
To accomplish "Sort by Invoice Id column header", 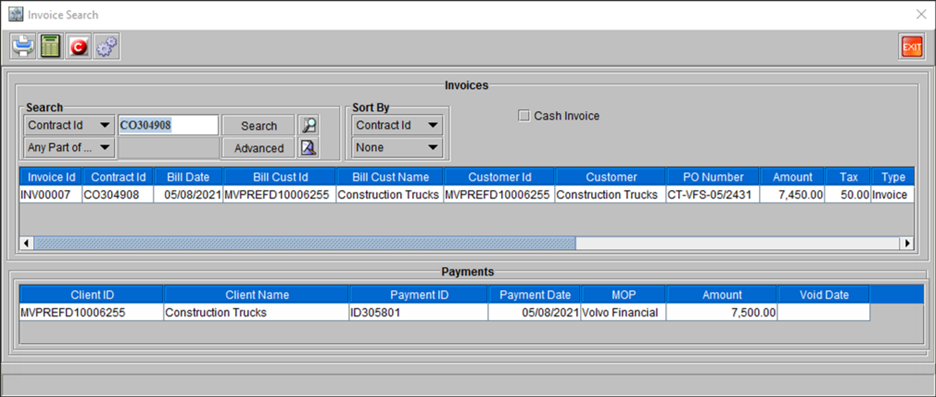I will (x=51, y=177).
